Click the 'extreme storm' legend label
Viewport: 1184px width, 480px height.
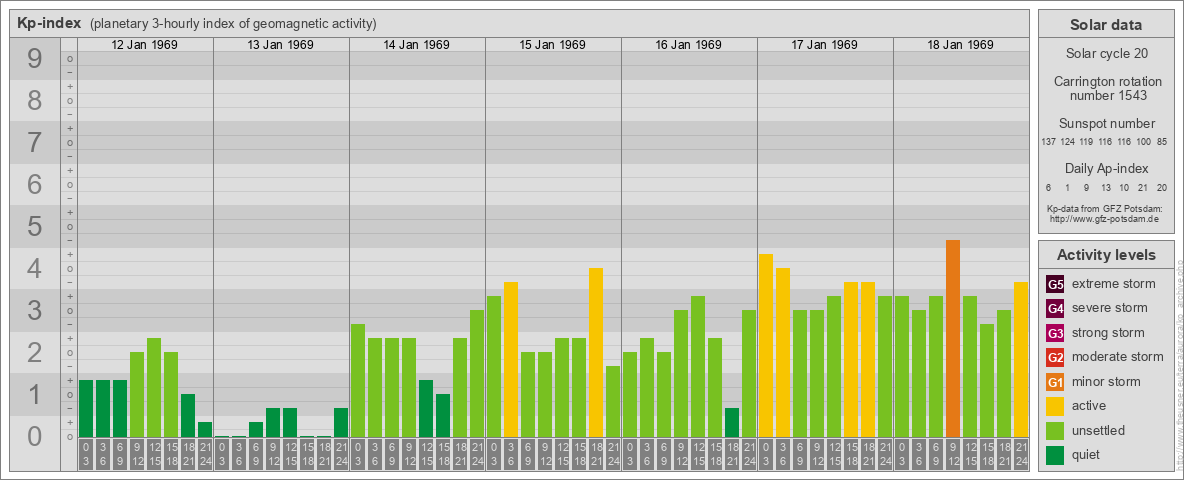point(1114,285)
